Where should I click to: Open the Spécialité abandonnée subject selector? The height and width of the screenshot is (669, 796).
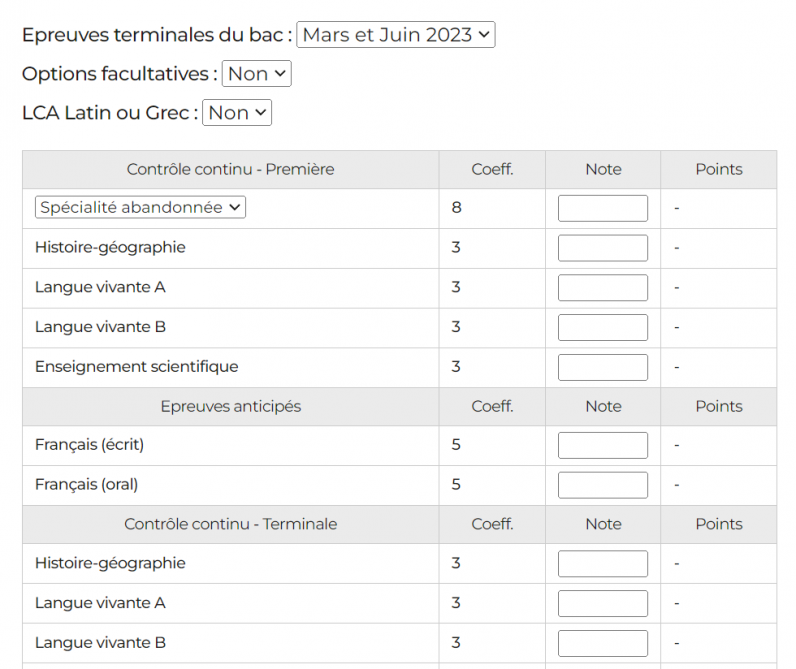pyautogui.click(x=140, y=208)
